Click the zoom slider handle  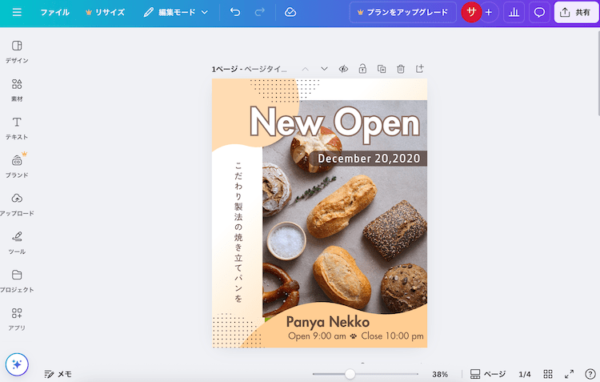pos(349,374)
